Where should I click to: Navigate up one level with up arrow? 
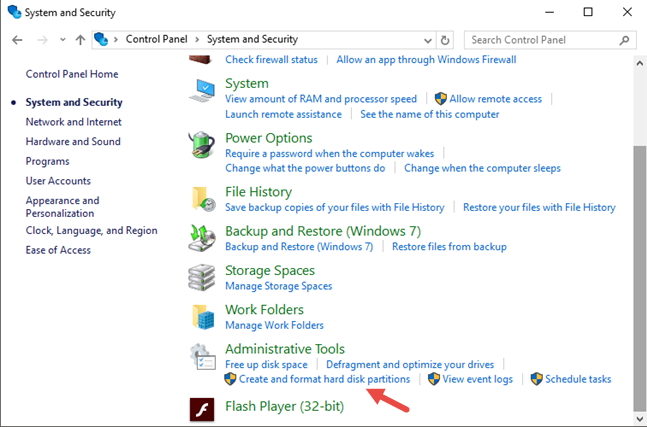coord(80,40)
